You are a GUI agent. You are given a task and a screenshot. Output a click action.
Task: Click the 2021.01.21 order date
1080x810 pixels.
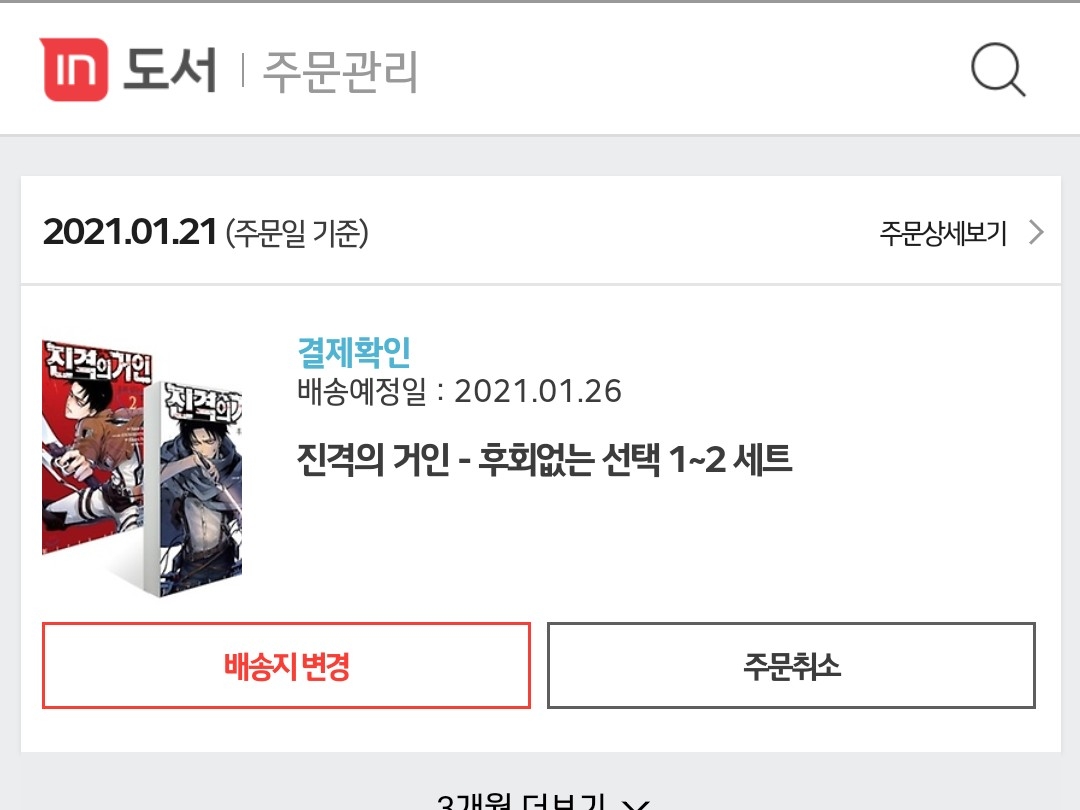pos(129,232)
